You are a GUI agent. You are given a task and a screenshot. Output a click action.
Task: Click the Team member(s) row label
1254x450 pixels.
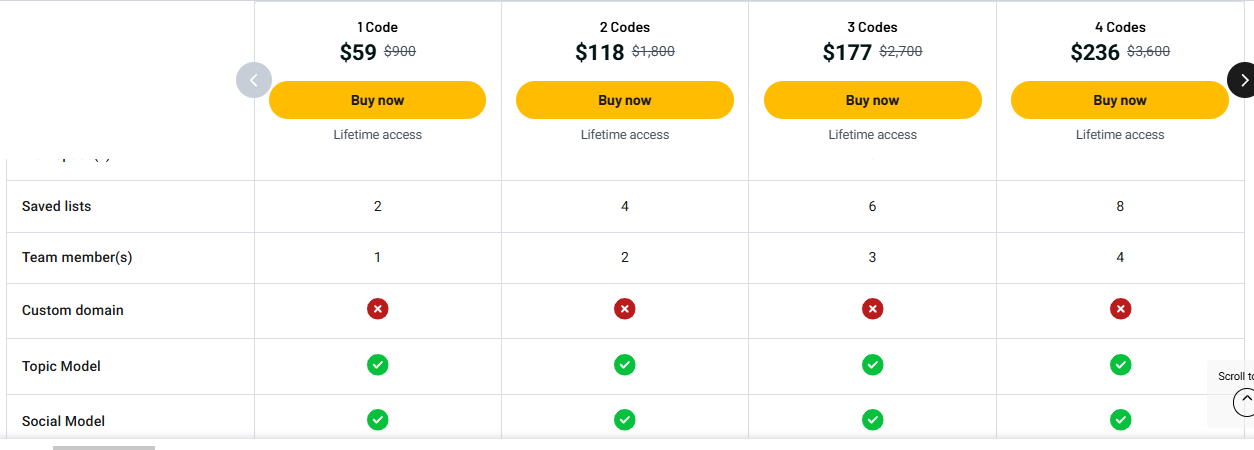pos(77,257)
